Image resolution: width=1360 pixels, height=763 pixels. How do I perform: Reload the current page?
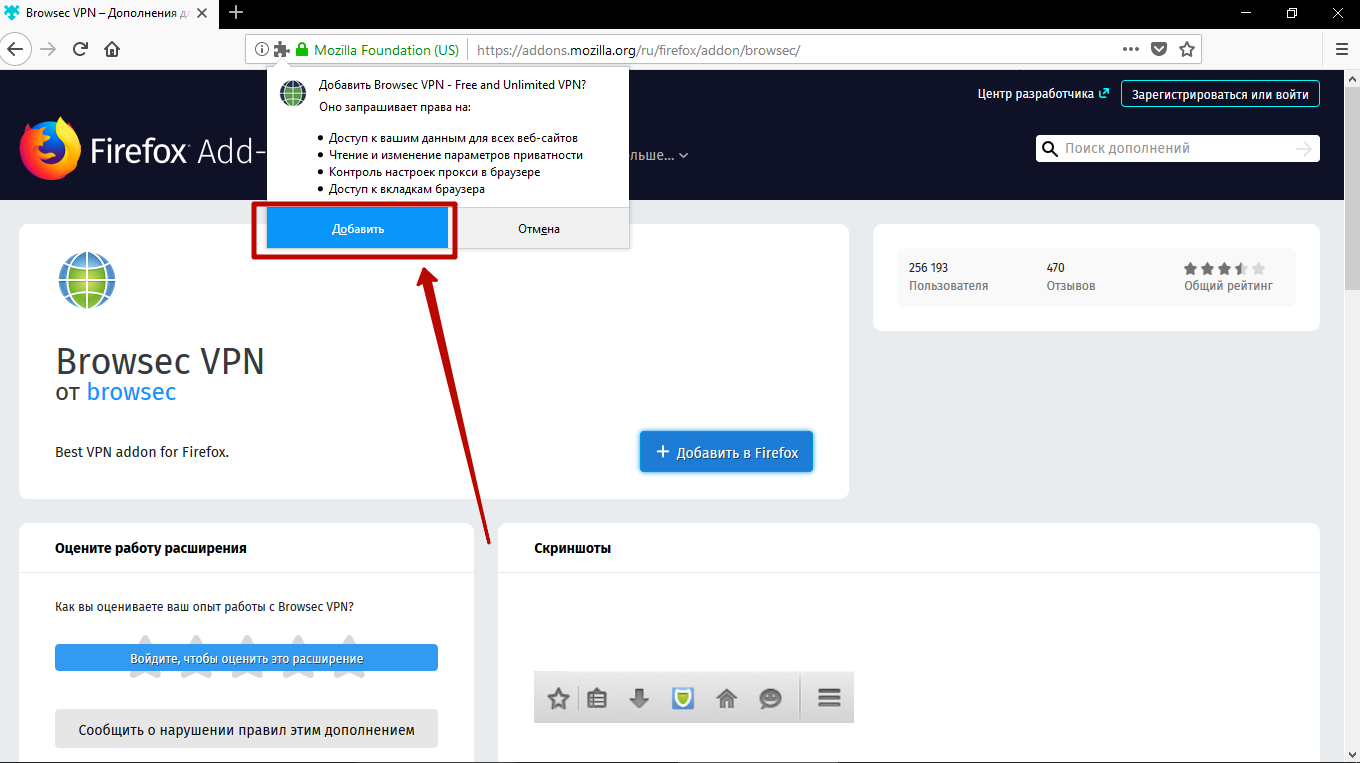point(81,49)
